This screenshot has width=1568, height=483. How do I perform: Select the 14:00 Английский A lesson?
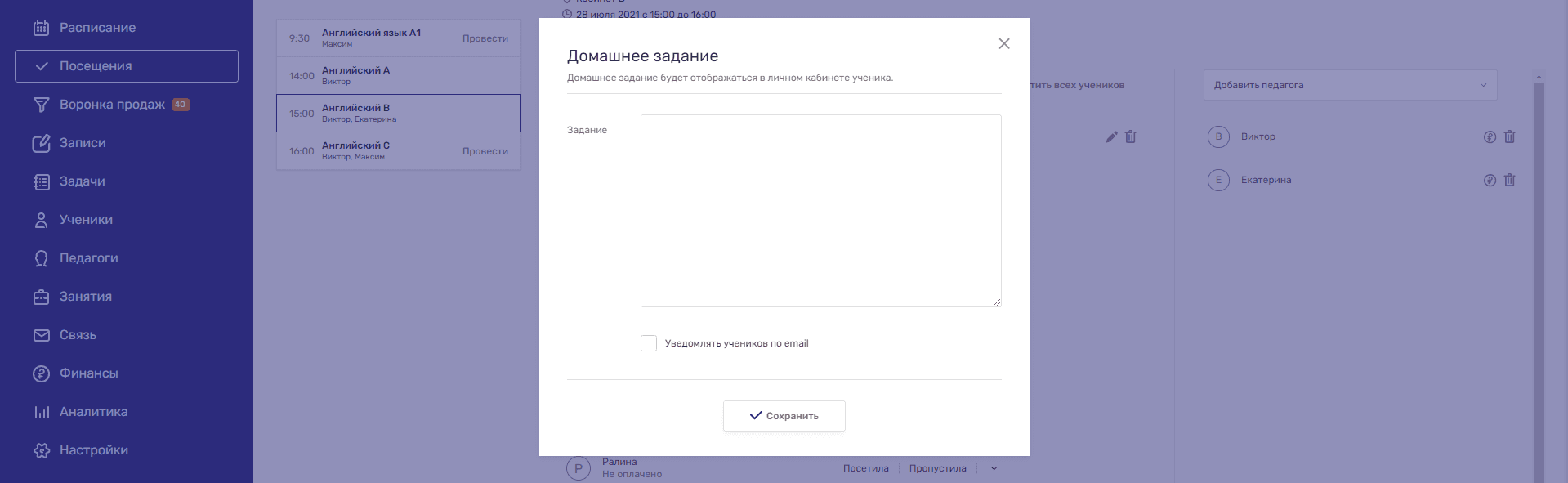point(398,76)
